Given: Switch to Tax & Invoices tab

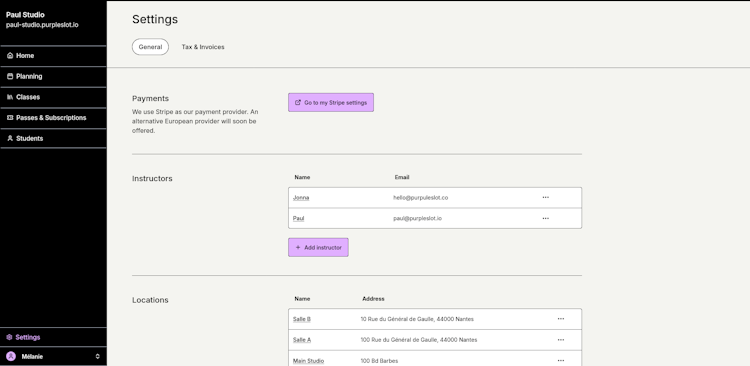Looking at the screenshot, I should pyautogui.click(x=203, y=47).
